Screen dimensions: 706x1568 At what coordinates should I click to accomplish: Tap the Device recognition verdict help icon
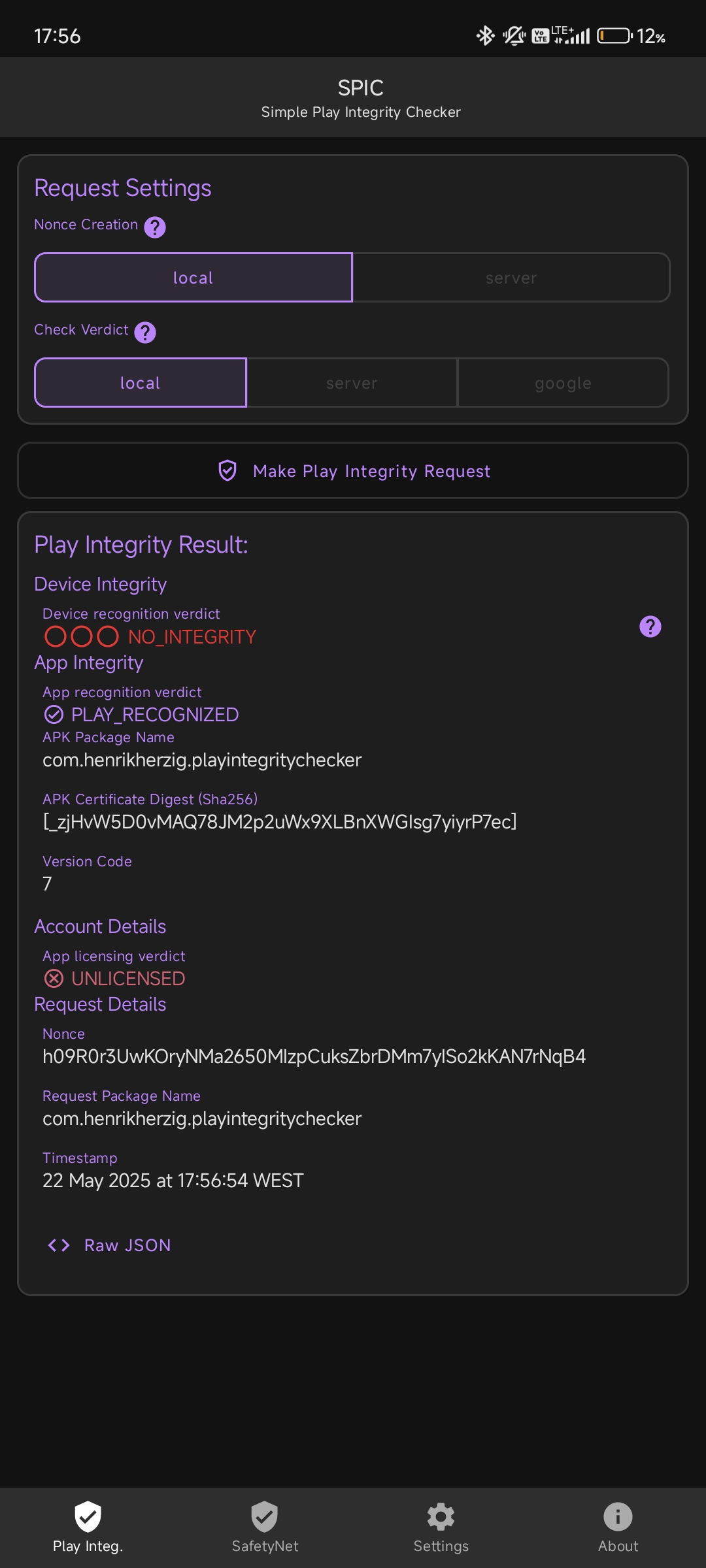[650, 626]
